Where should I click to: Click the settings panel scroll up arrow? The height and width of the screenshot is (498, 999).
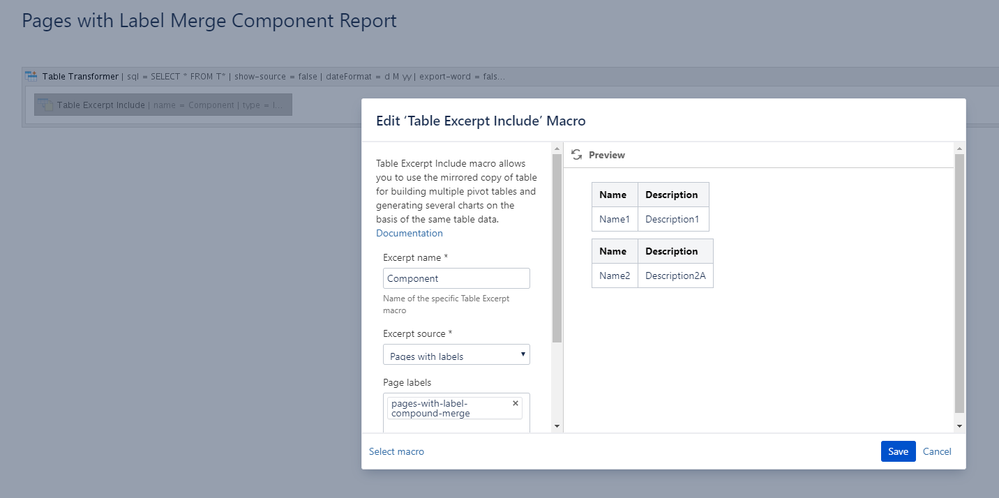pos(557,148)
